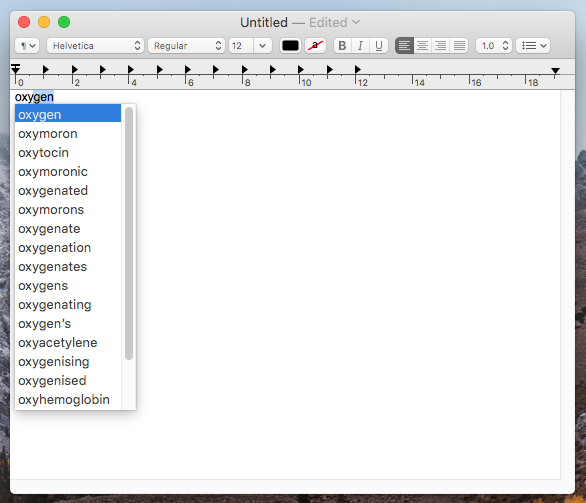
Task: Click the completion list scrollbar
Action: point(129,234)
